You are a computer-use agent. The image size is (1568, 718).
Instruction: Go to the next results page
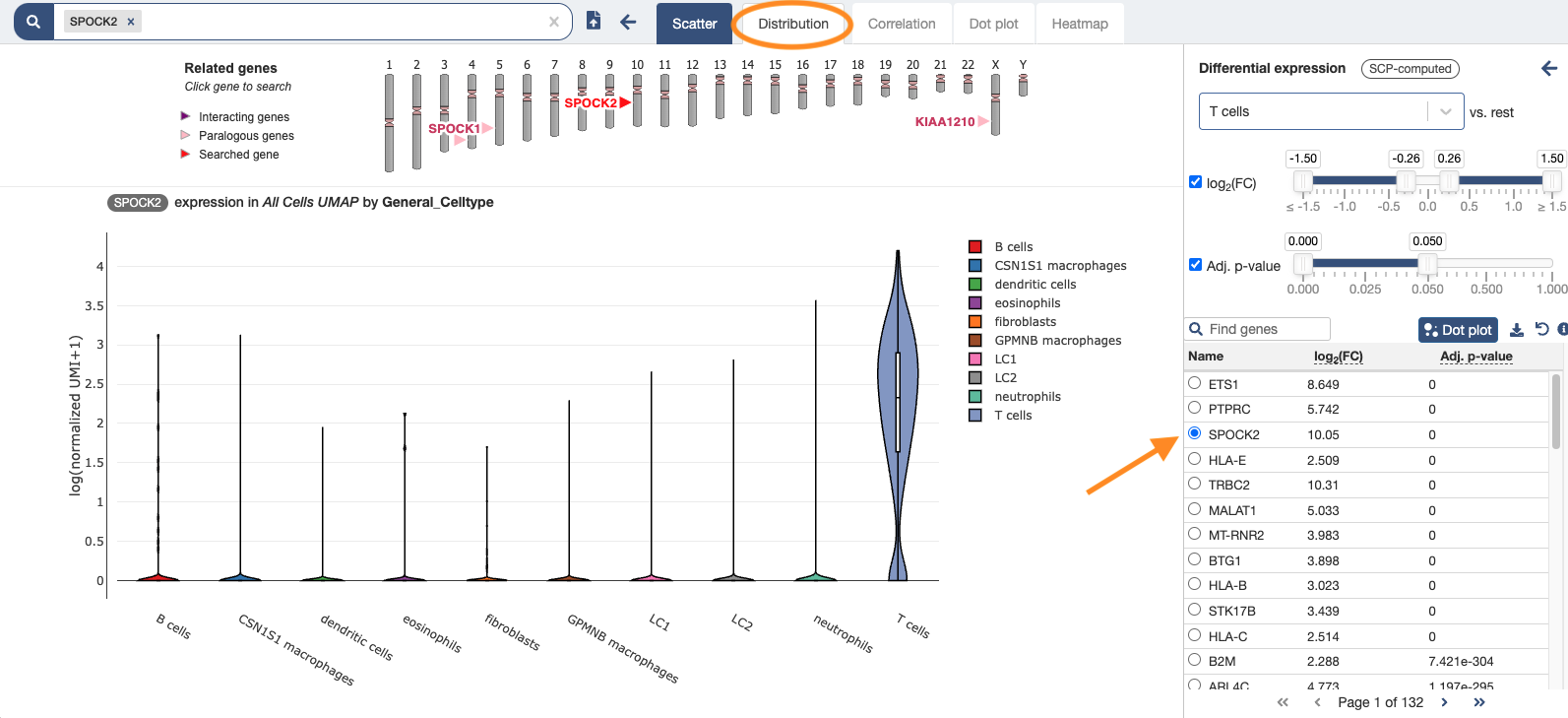point(1444,702)
